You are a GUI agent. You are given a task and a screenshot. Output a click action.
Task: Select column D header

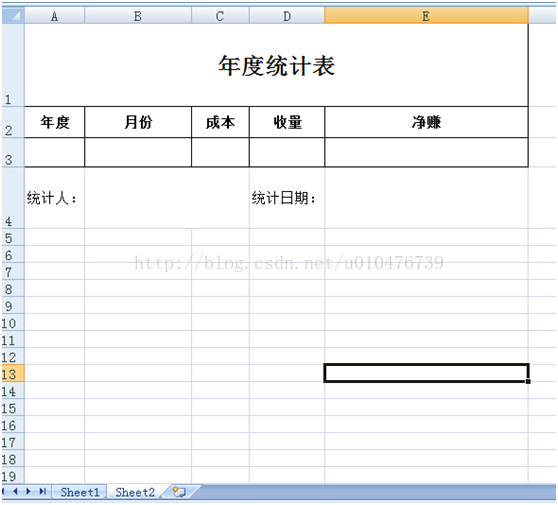287,16
